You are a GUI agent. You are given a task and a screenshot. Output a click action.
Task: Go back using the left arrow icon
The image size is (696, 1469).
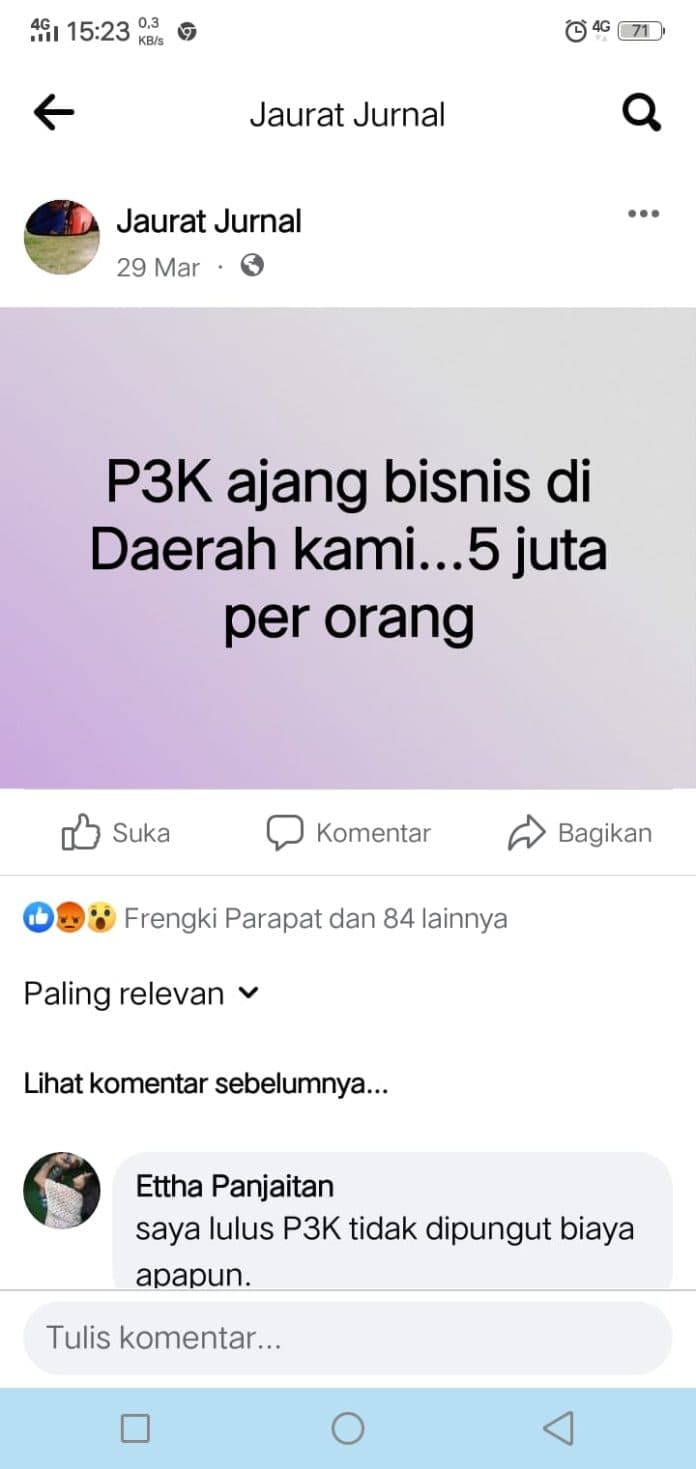point(54,114)
